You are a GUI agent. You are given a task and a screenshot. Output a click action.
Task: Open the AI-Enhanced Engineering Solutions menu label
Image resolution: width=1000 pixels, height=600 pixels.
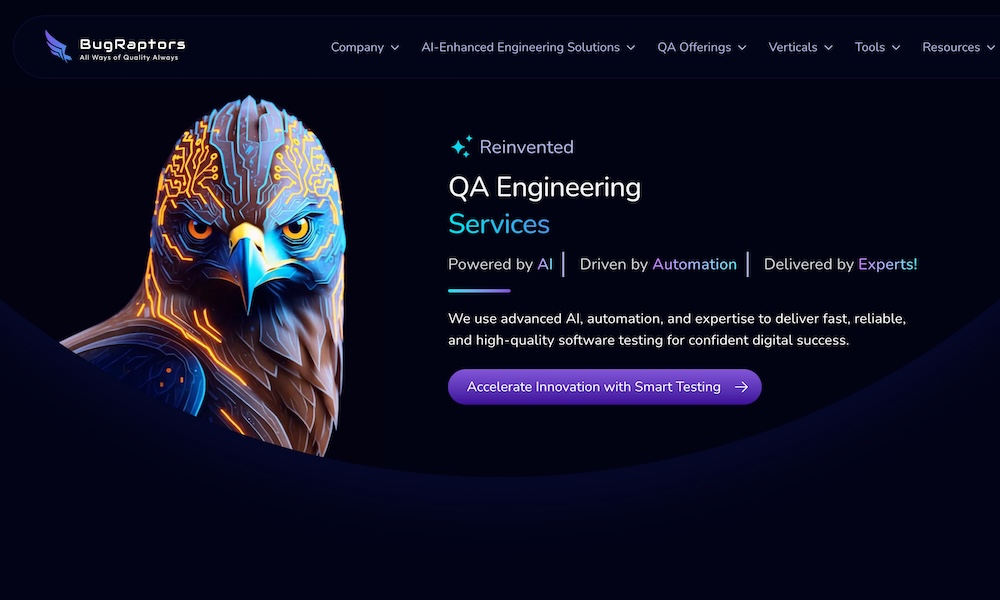[x=520, y=47]
